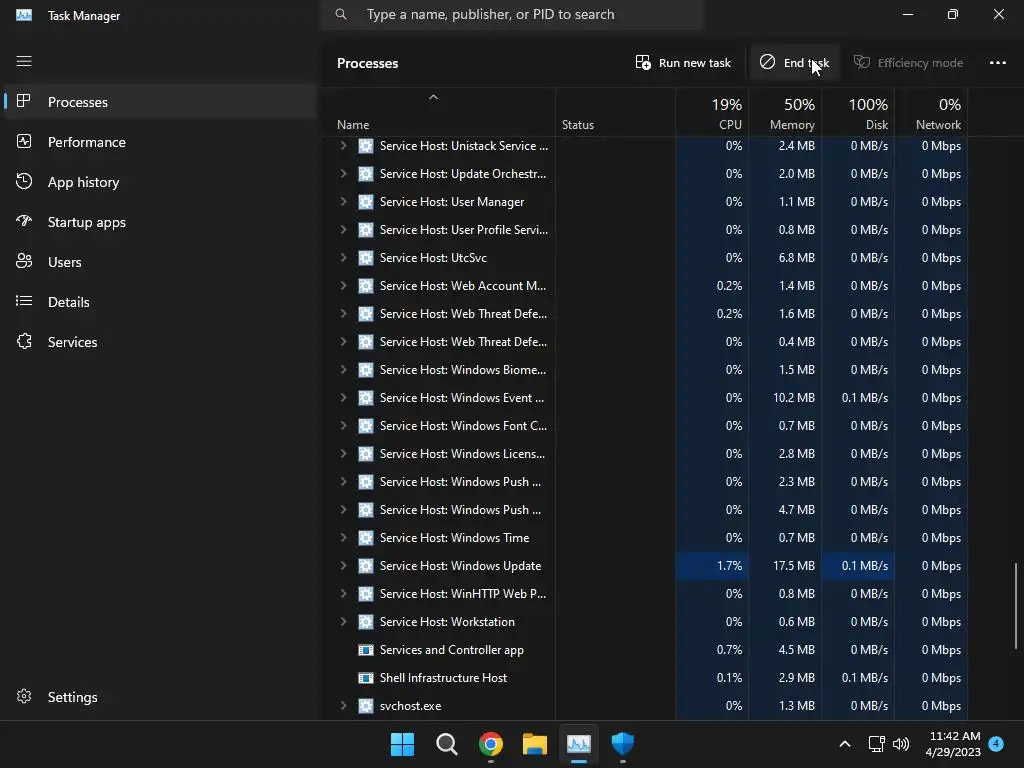The height and width of the screenshot is (768, 1024).
Task: Expand Service Host: User Manager row
Action: 343,202
